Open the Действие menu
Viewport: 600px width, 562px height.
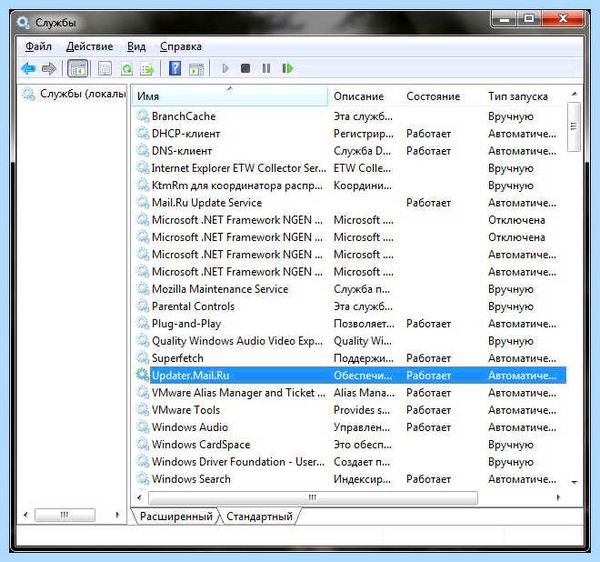point(90,46)
